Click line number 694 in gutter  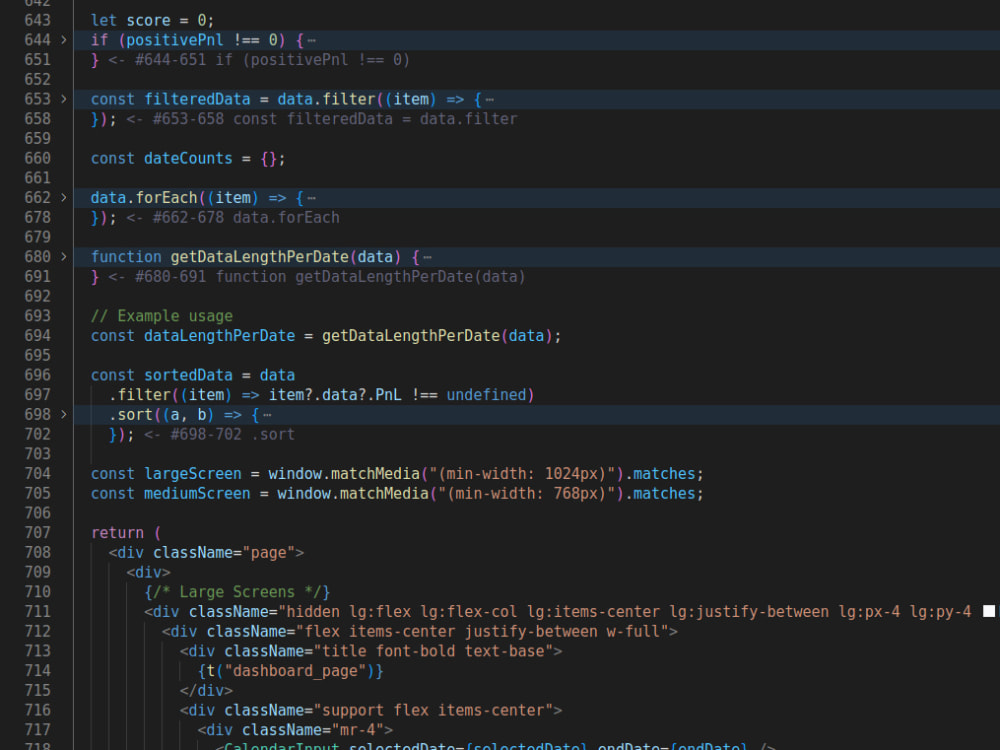(37, 335)
